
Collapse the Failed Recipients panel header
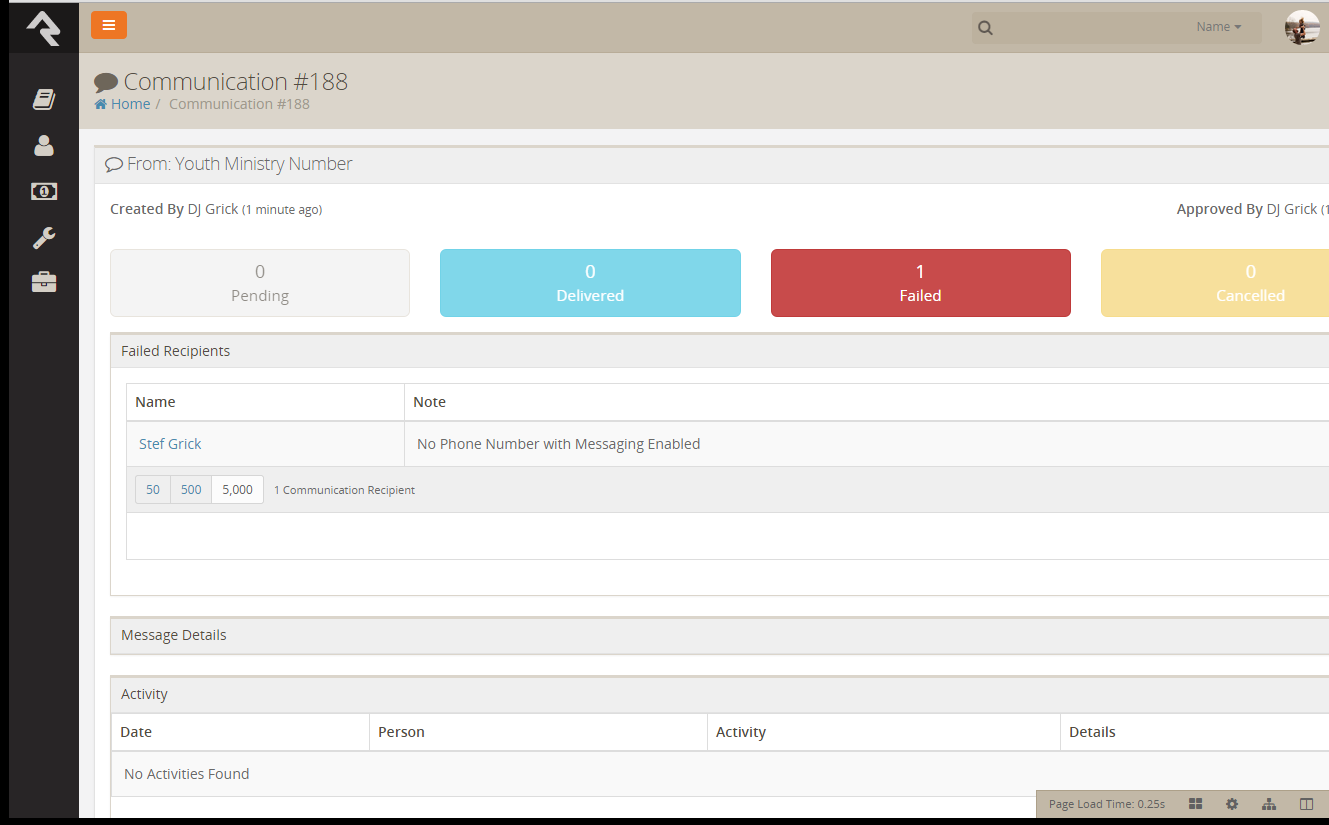(719, 351)
